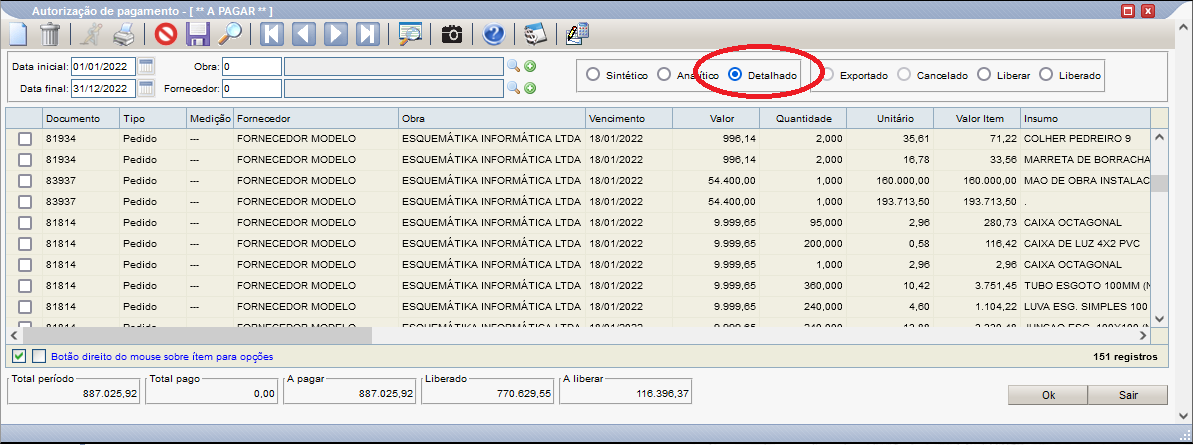
Task: Click magnifier lookup icon for Fornecedor
Action: click(514, 88)
